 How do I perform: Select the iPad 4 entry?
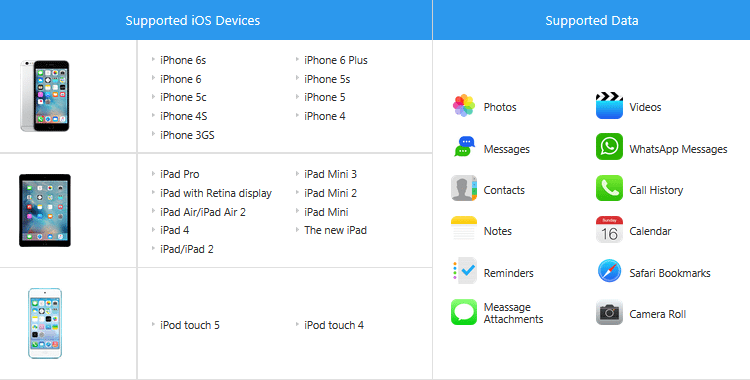coord(175,230)
